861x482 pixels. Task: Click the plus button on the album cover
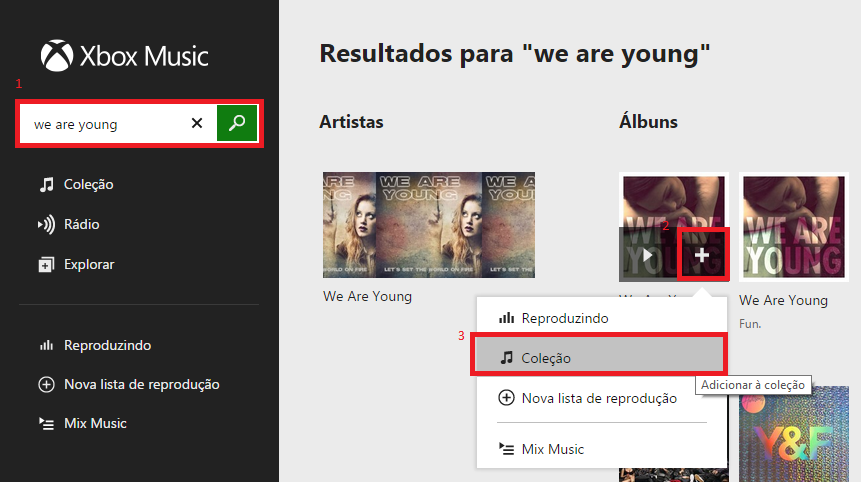[x=702, y=255]
